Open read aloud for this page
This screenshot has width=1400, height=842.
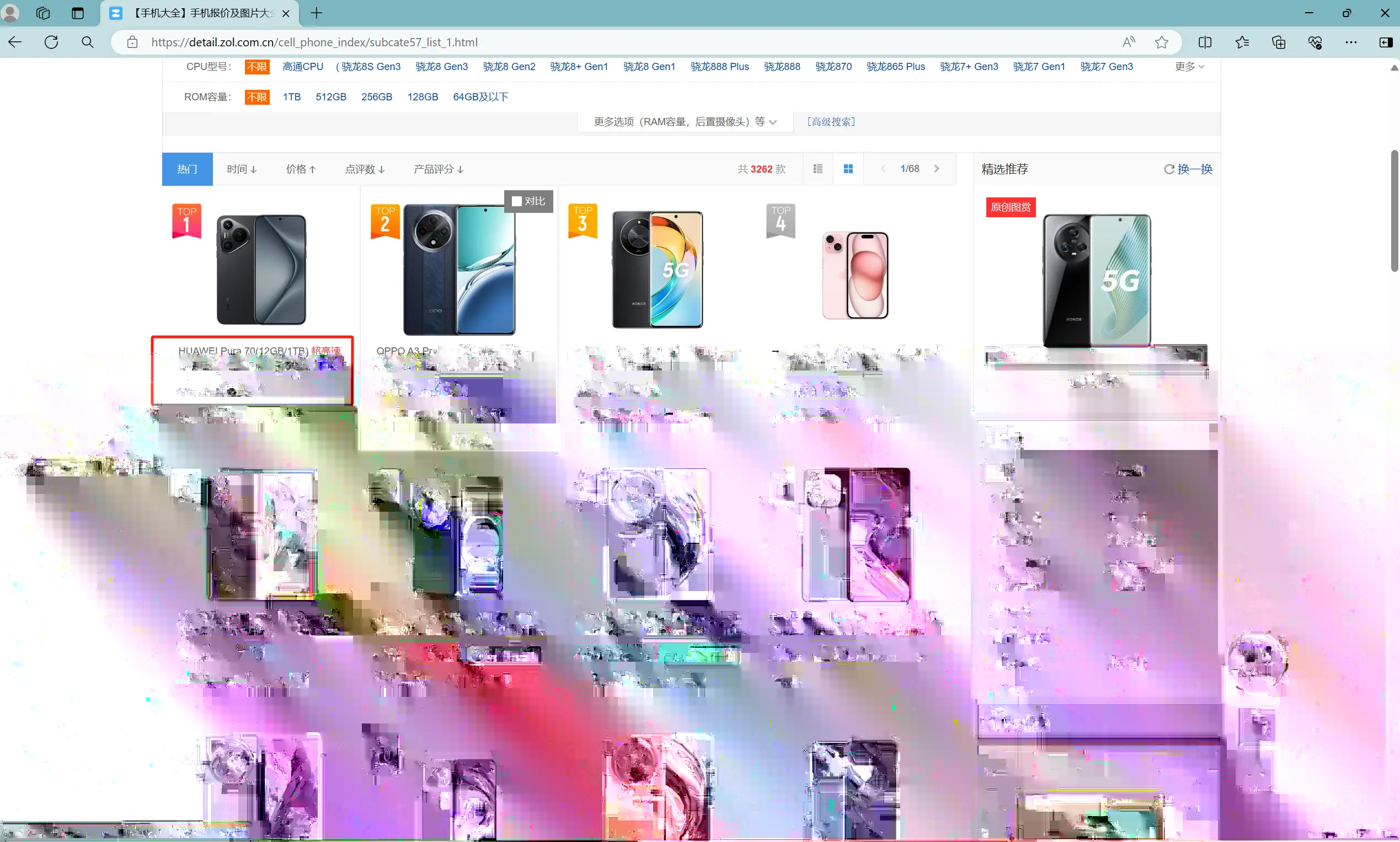pos(1129,42)
